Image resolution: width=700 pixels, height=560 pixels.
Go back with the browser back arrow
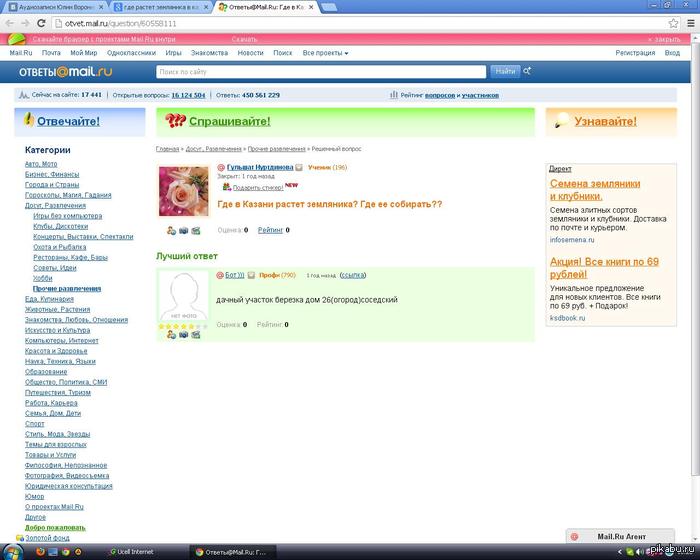click(9, 23)
